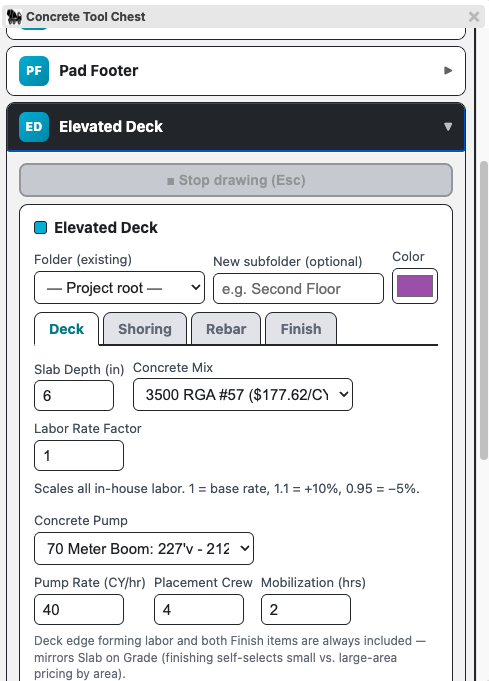The image size is (489, 681).
Task: Open the Finish tab
Action: coord(301,329)
